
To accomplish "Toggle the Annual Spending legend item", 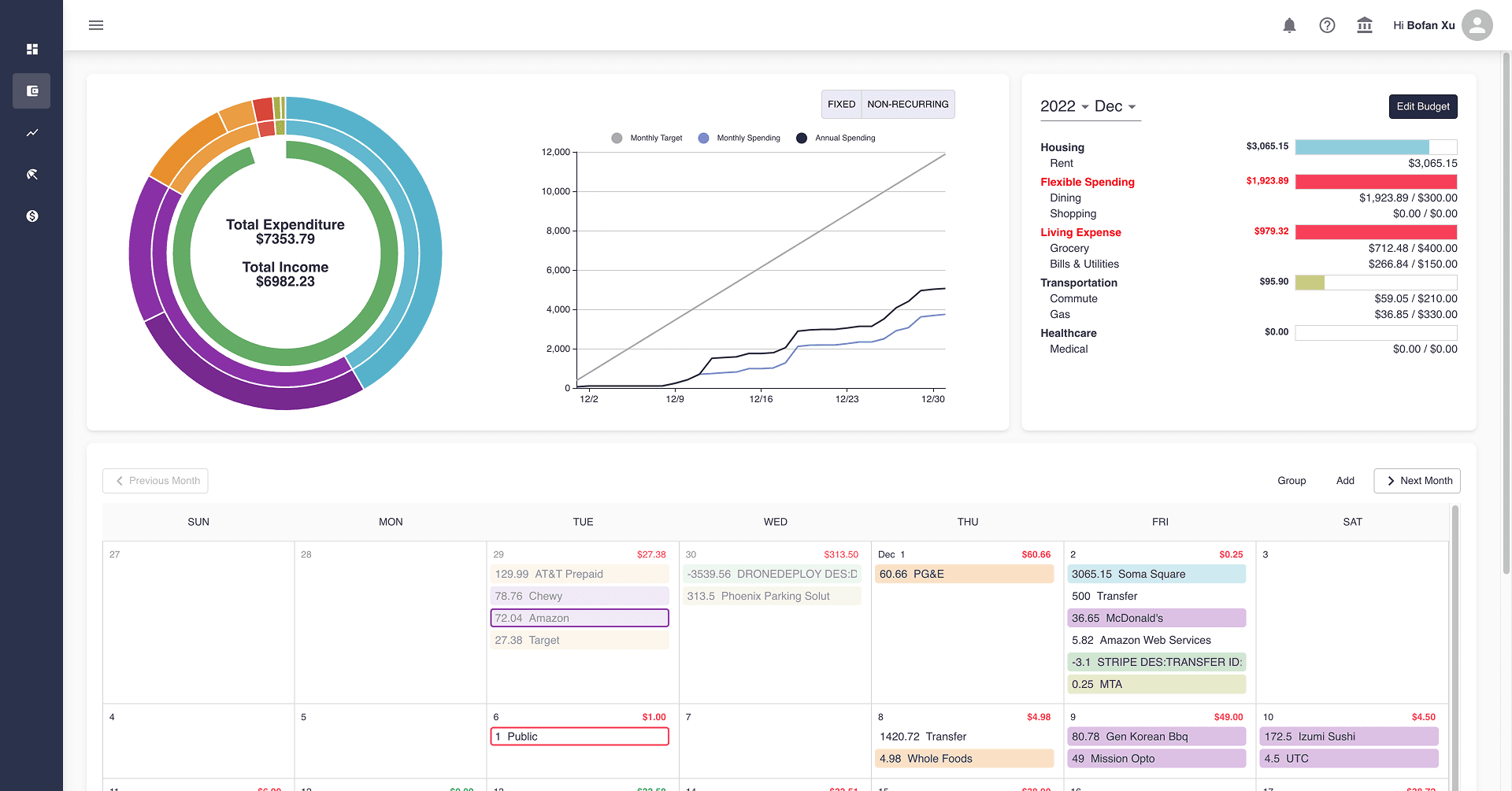I will pyautogui.click(x=836, y=138).
